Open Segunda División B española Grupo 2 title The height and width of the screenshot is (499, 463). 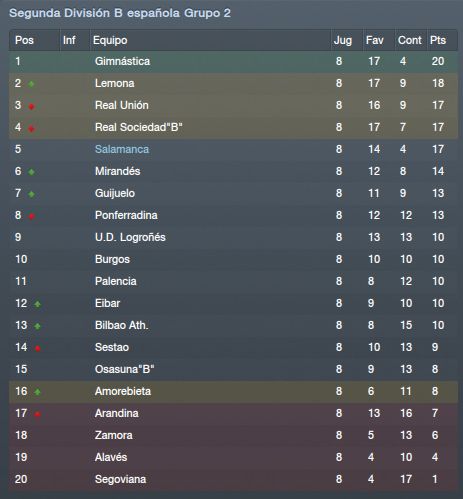[x=120, y=13]
